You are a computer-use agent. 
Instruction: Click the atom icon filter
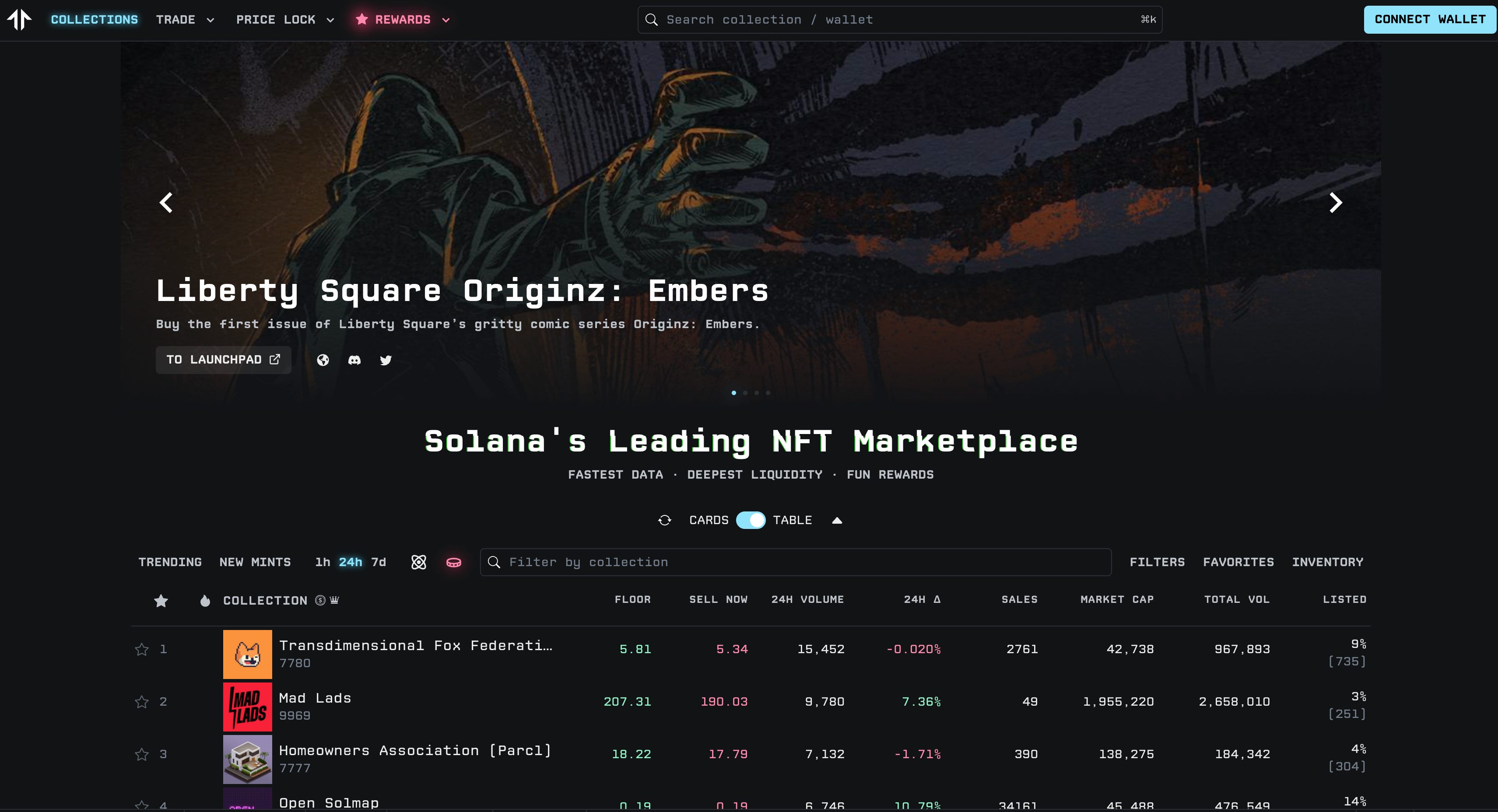[x=419, y=562]
